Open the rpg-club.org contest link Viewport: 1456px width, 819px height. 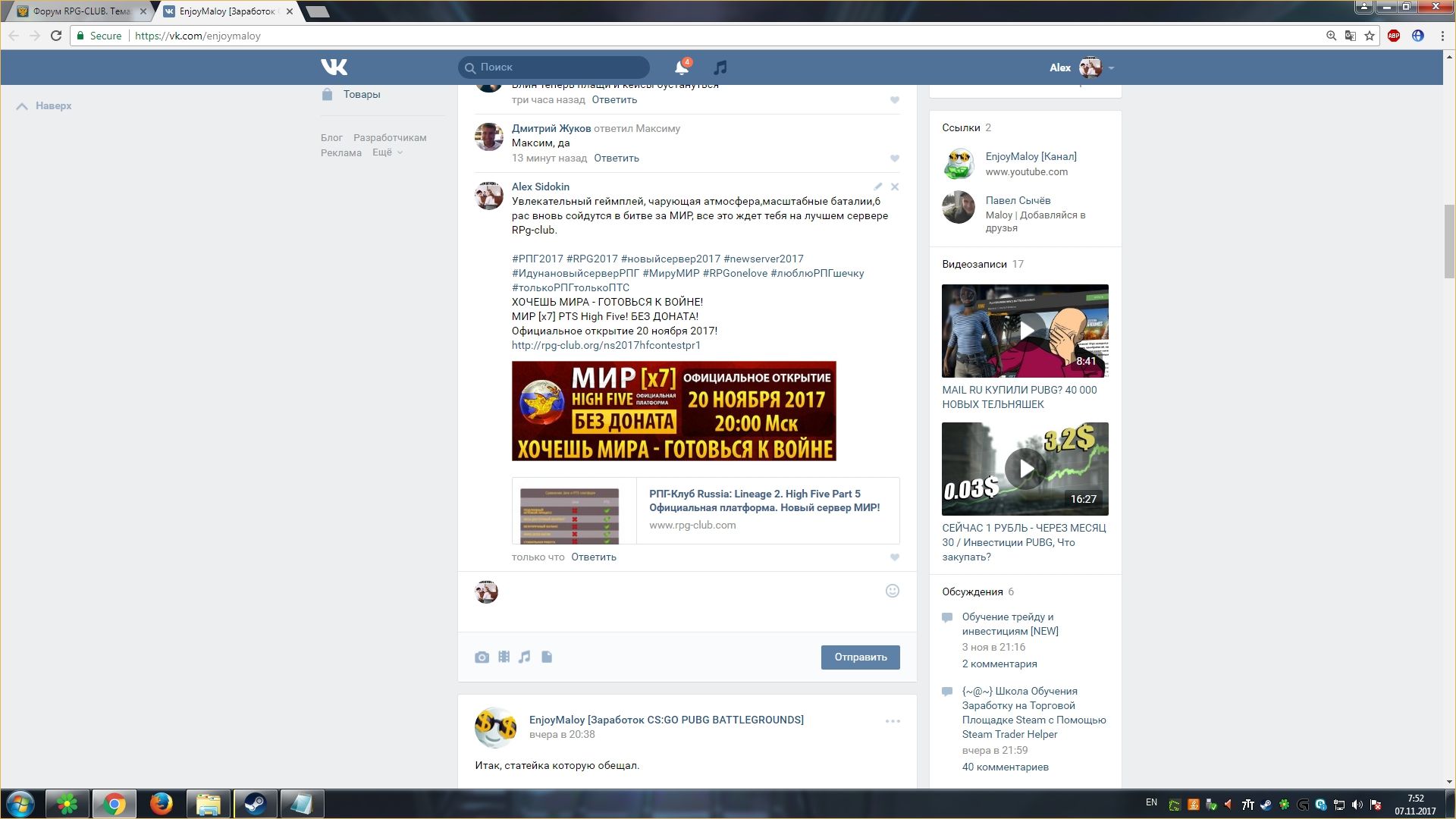click(x=605, y=345)
